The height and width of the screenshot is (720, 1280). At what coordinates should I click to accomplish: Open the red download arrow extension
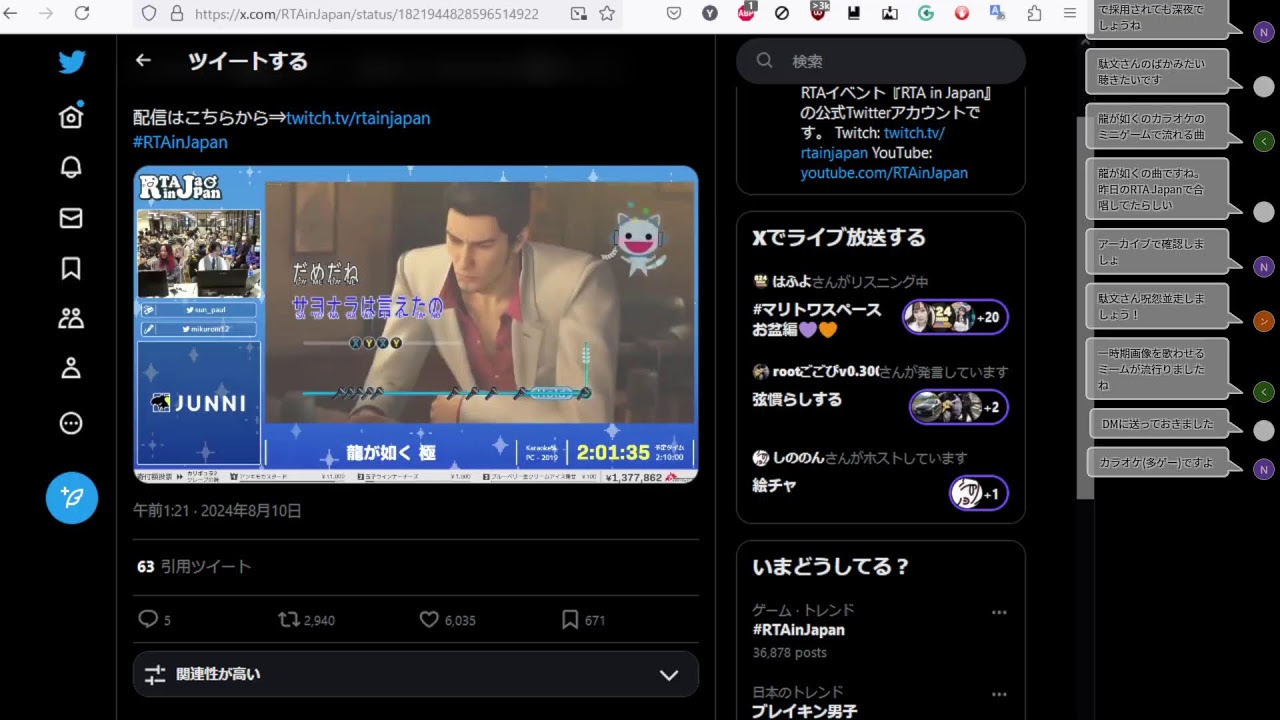[x=962, y=14]
